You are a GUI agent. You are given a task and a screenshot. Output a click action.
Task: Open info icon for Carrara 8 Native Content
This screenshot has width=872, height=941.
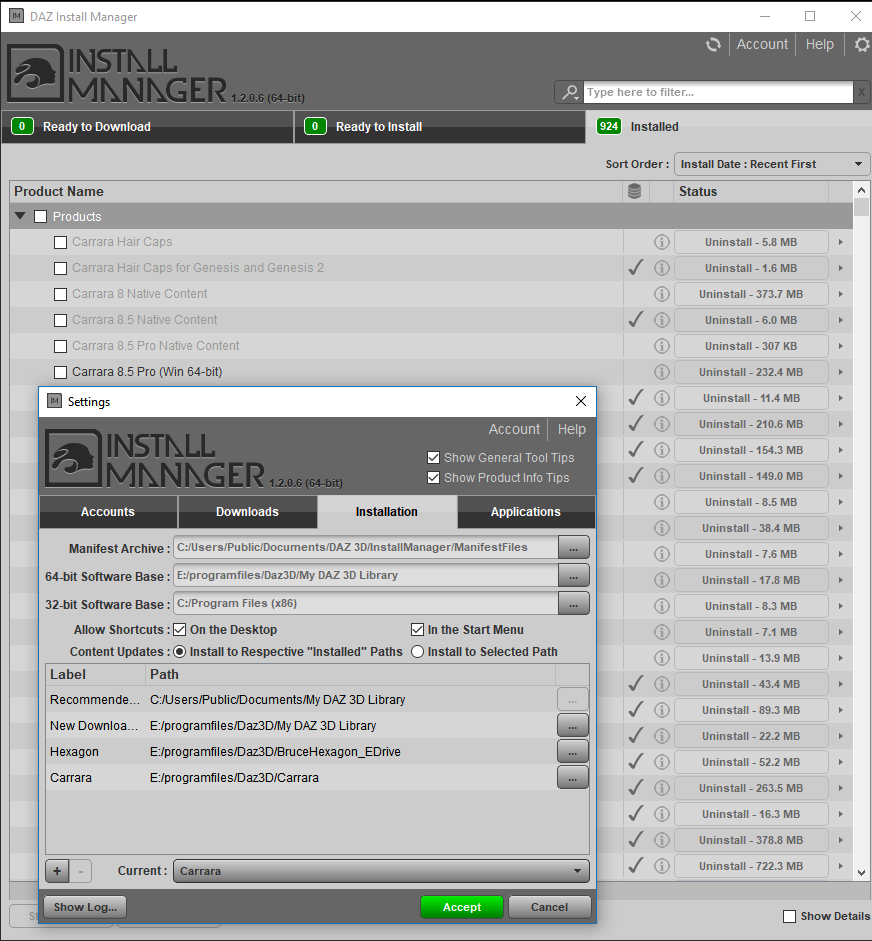(661, 294)
